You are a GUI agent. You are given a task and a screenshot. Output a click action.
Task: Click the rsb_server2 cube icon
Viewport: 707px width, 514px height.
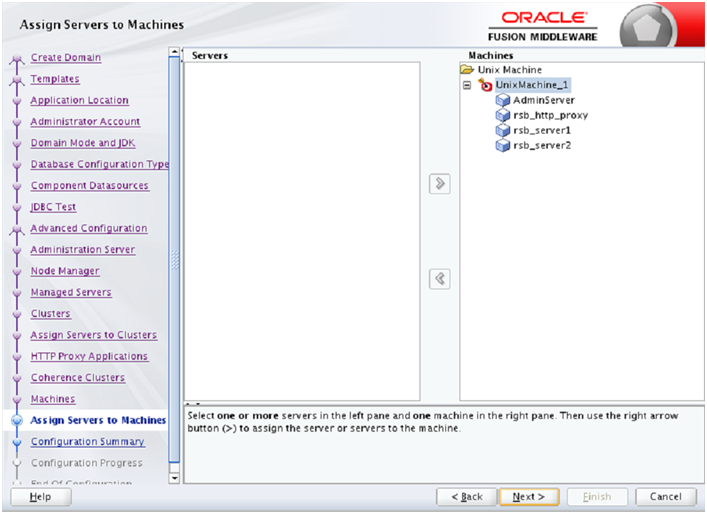[503, 145]
